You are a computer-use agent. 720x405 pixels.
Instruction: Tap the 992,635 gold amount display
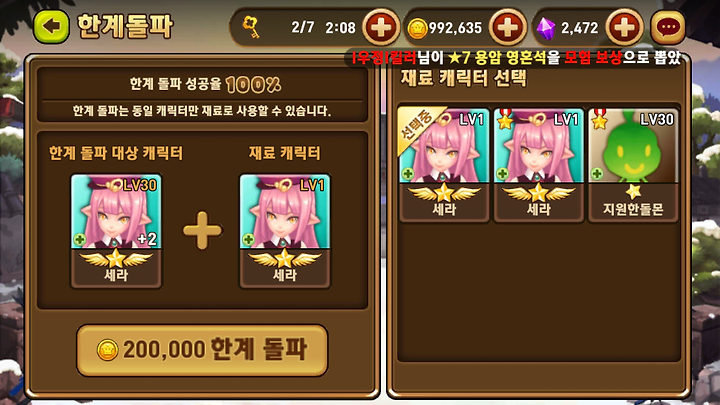pyautogui.click(x=455, y=28)
